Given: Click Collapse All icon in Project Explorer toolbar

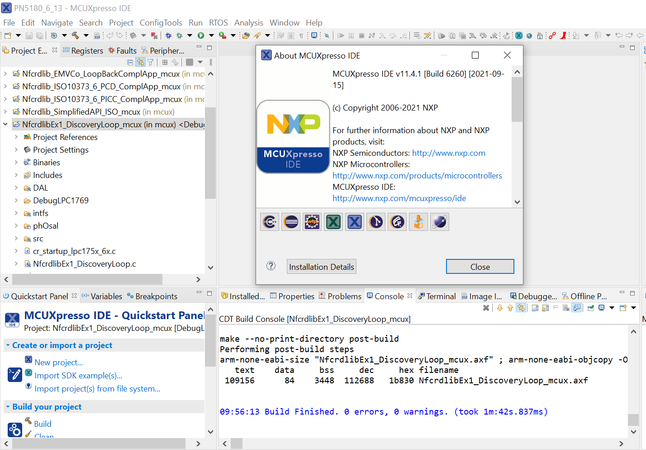Looking at the screenshot, I should pyautogui.click(x=130, y=62).
